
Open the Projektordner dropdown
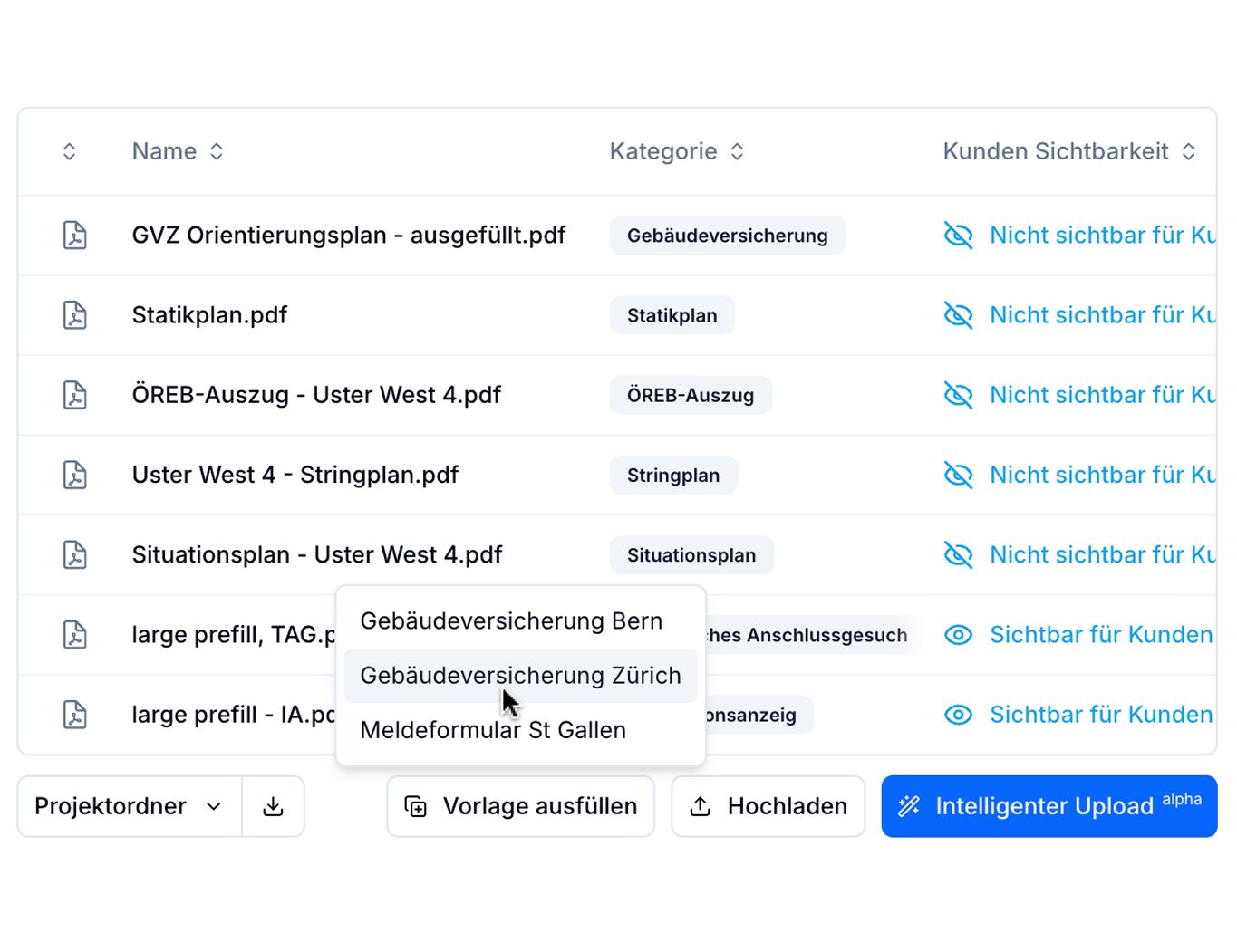point(130,806)
